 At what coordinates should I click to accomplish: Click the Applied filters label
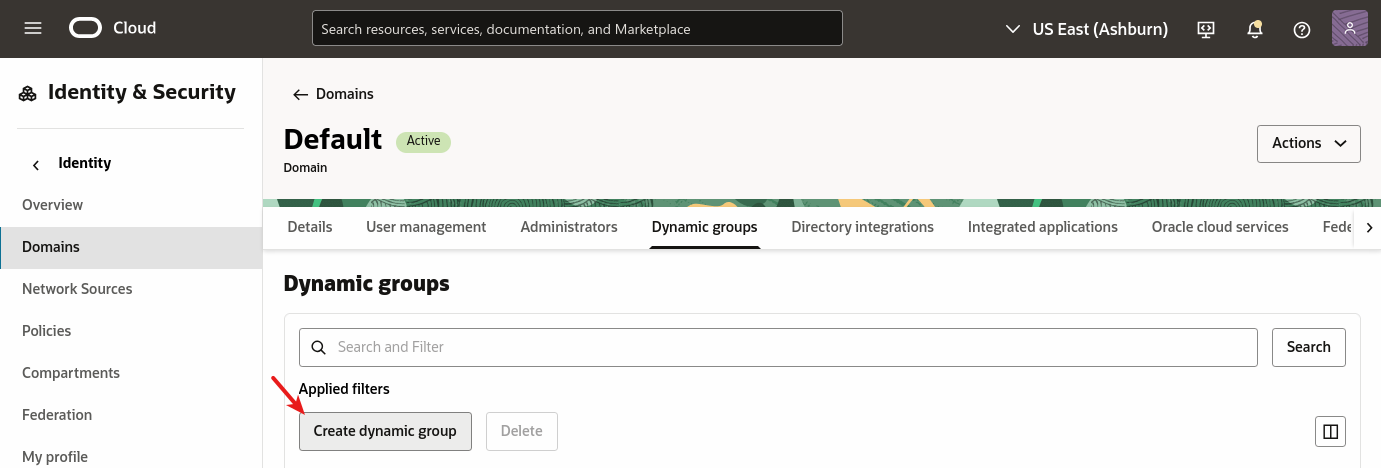[x=344, y=389]
